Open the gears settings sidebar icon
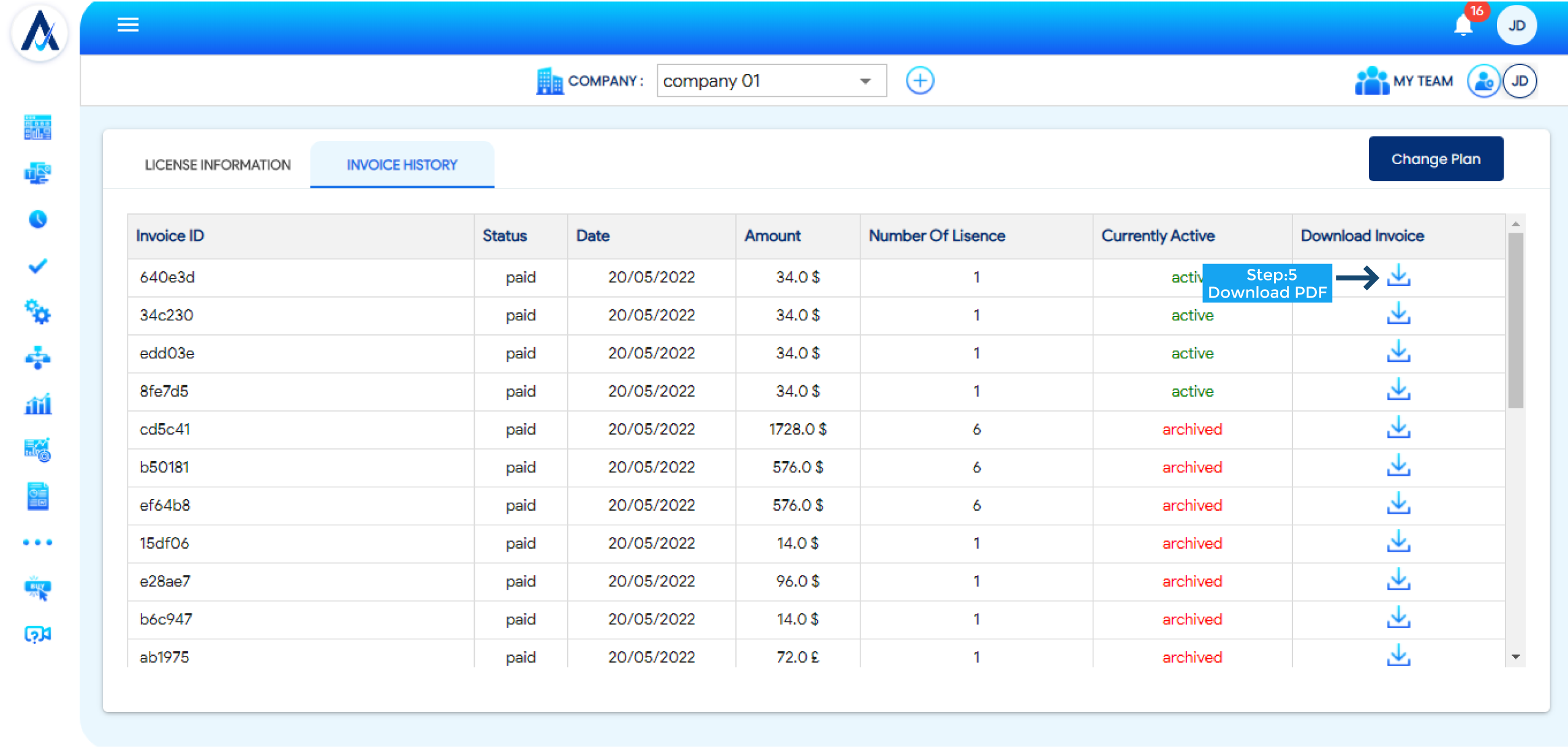The height and width of the screenshot is (747, 1568). 38,312
